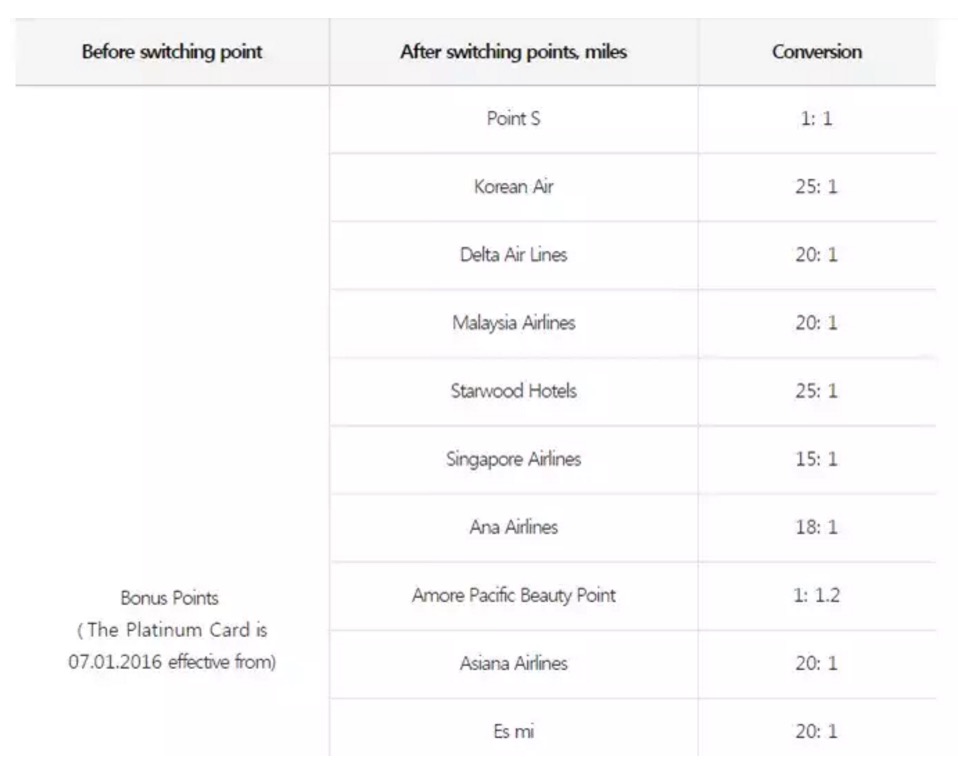This screenshot has height=782, width=958.
Task: Click the Conversion column header
Action: pos(817,52)
